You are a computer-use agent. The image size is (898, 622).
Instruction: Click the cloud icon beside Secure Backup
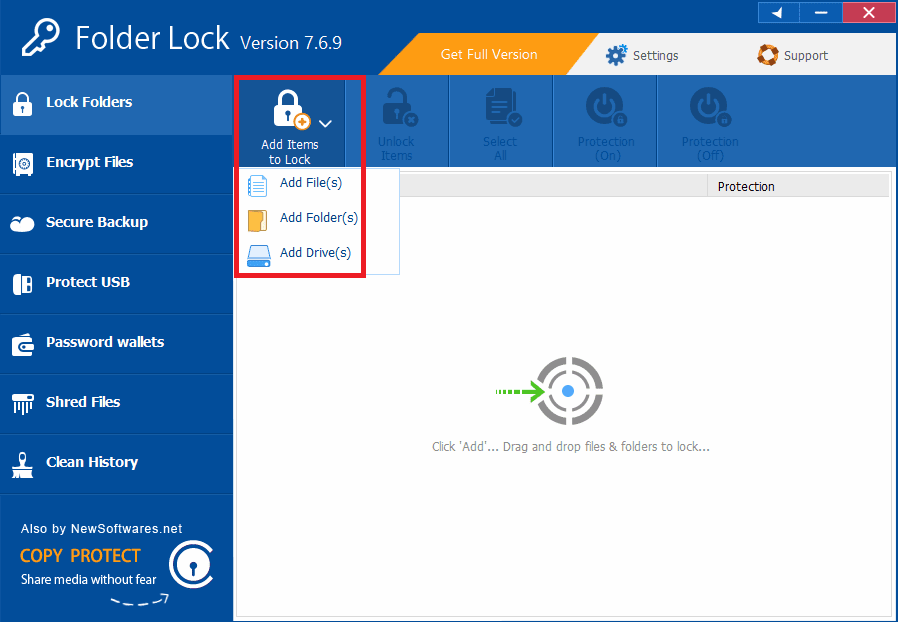click(x=22, y=224)
